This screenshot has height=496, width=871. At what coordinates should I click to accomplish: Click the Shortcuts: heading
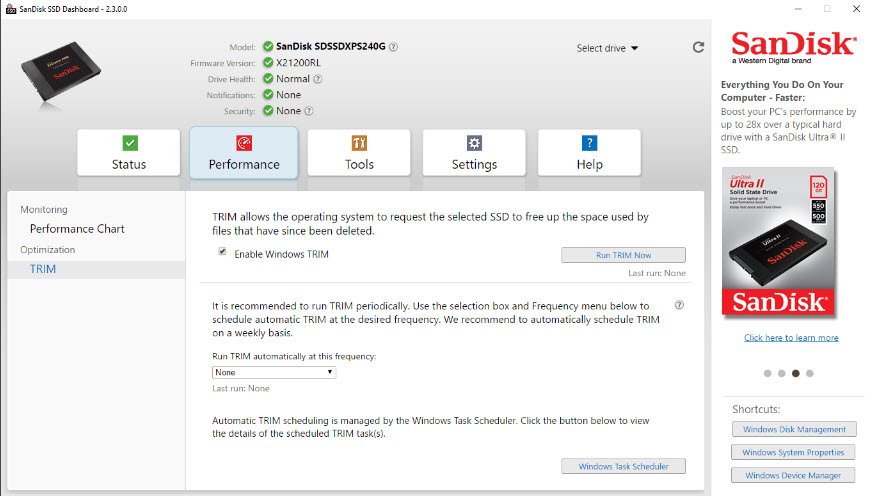click(756, 409)
